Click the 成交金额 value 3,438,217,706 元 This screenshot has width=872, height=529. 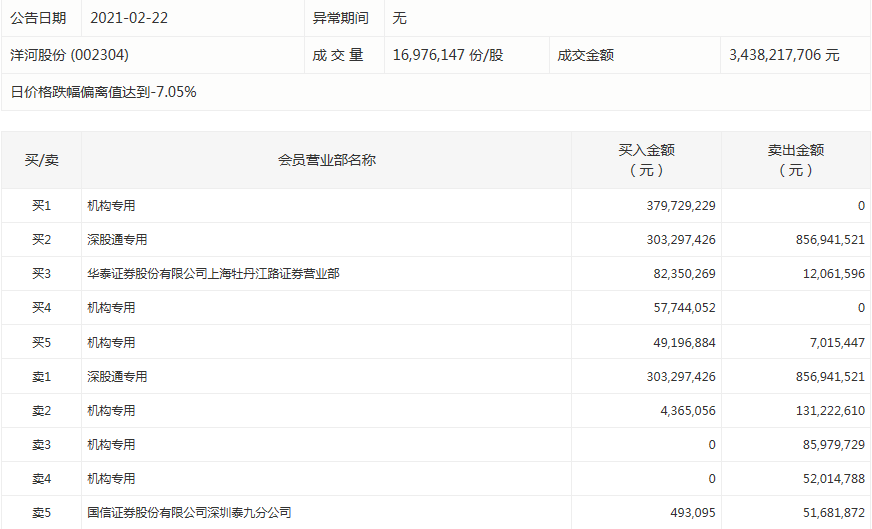pyautogui.click(x=784, y=55)
